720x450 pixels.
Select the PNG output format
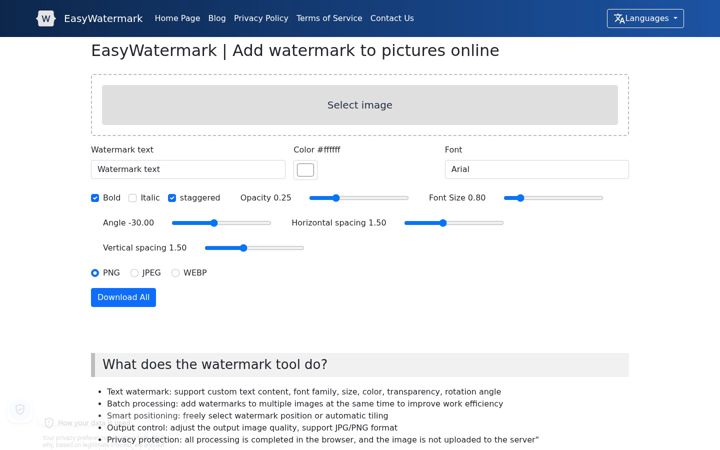coord(95,273)
